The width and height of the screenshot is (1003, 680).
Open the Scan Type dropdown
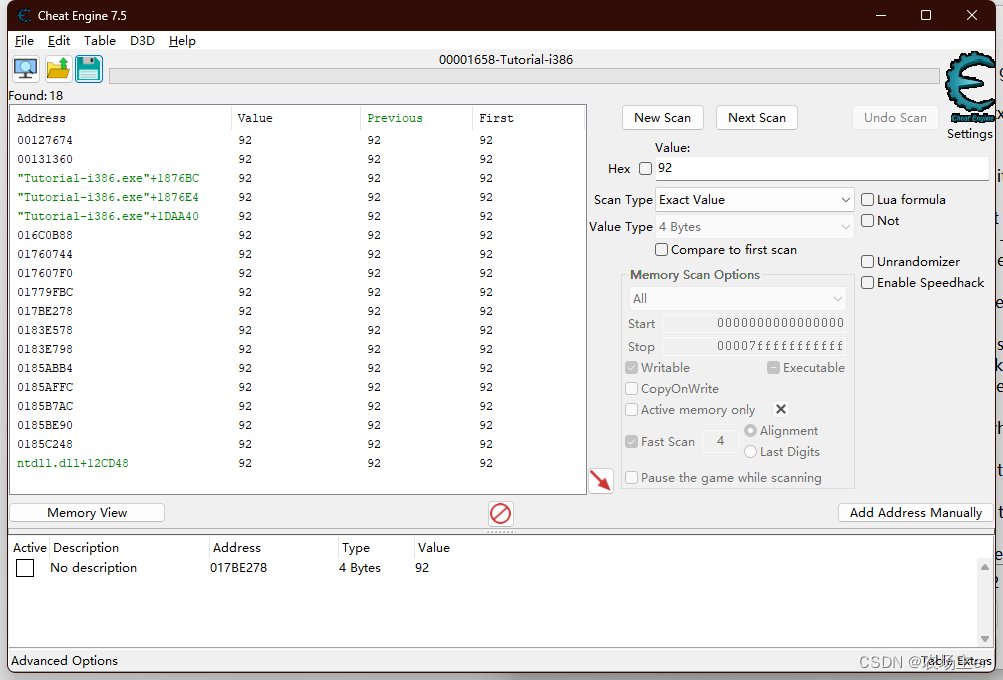[755, 200]
